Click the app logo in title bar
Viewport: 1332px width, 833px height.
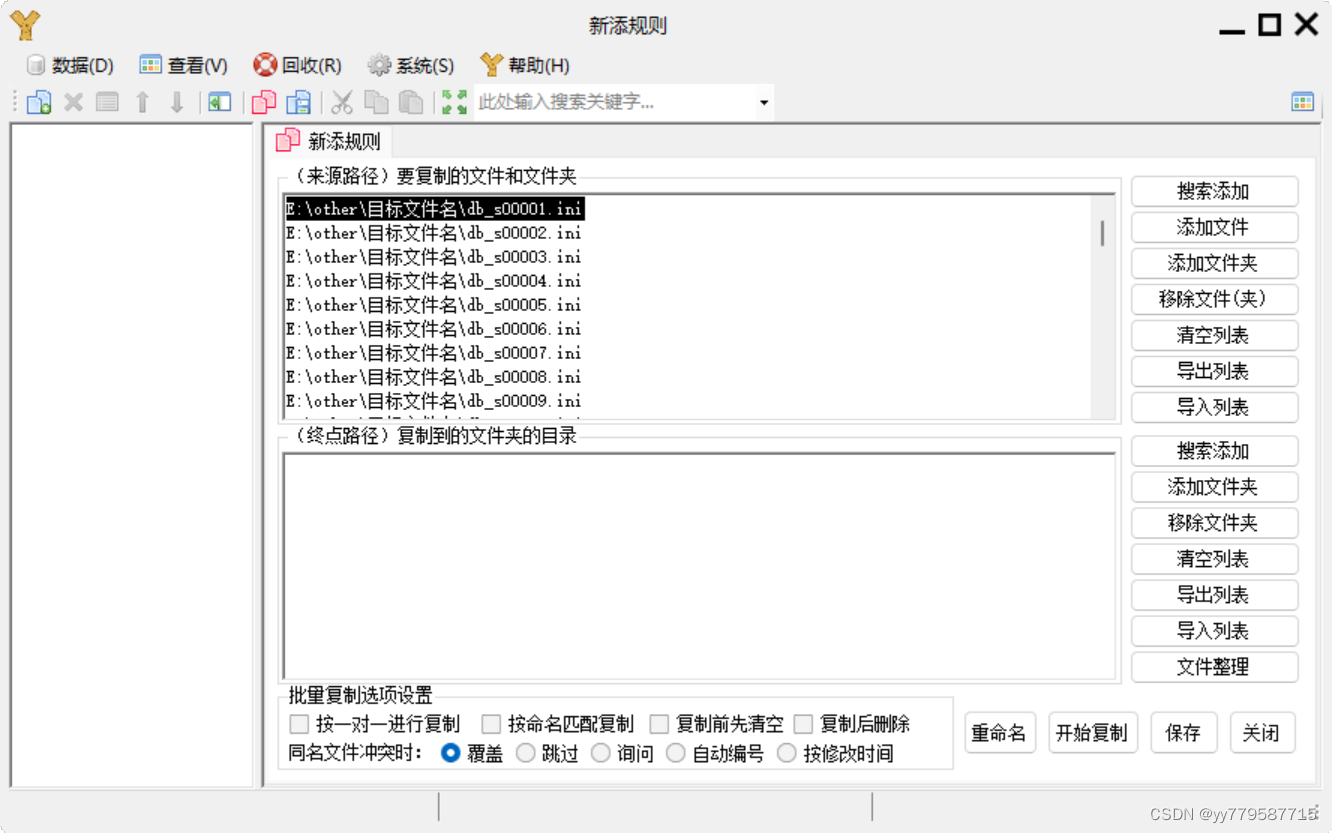(25, 25)
